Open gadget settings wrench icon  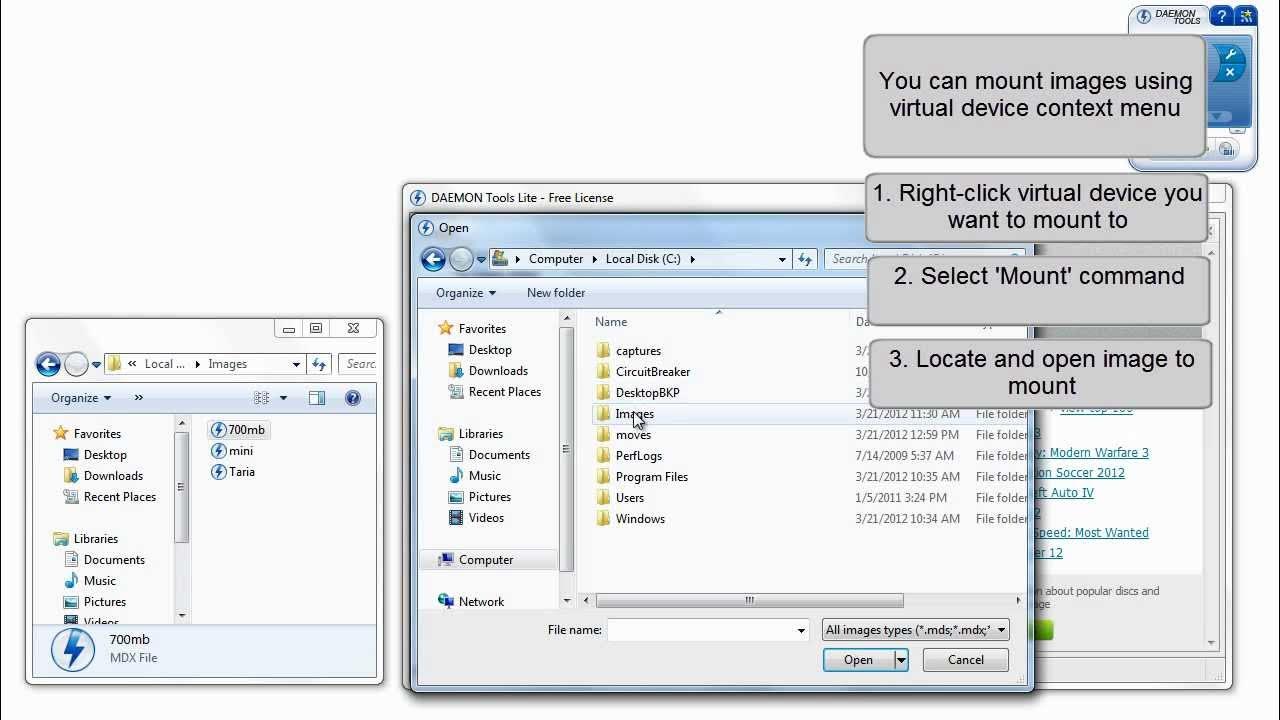pos(1230,54)
